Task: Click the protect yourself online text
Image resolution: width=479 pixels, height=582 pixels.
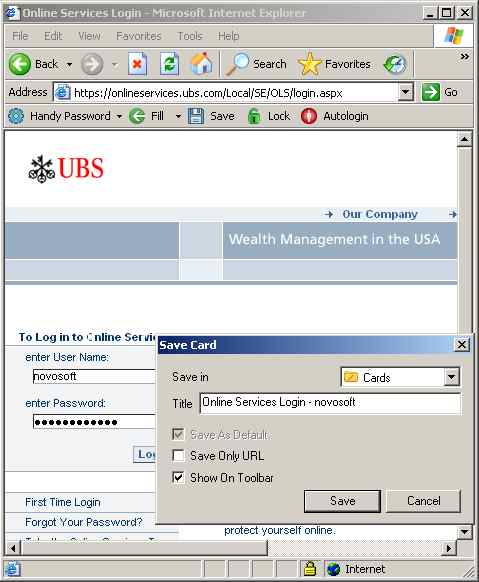Action: [x=280, y=530]
